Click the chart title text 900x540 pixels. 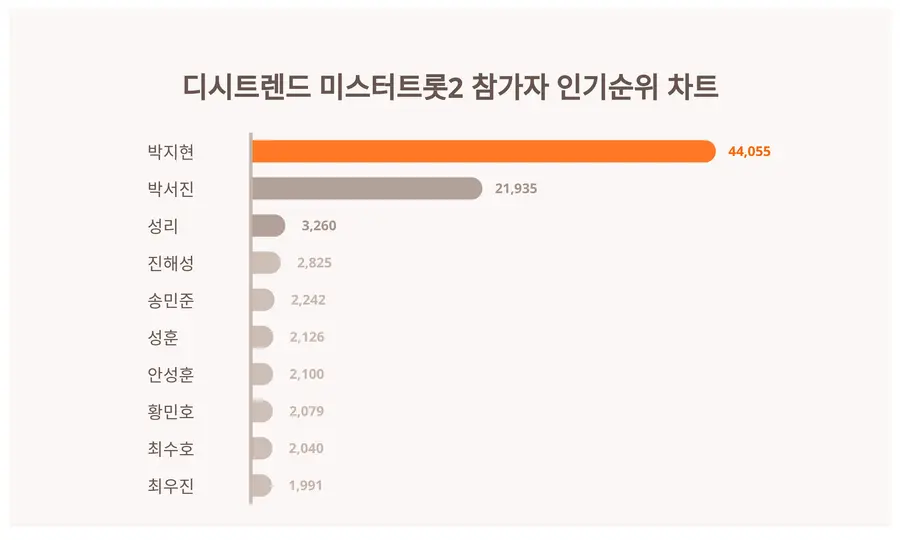click(450, 87)
